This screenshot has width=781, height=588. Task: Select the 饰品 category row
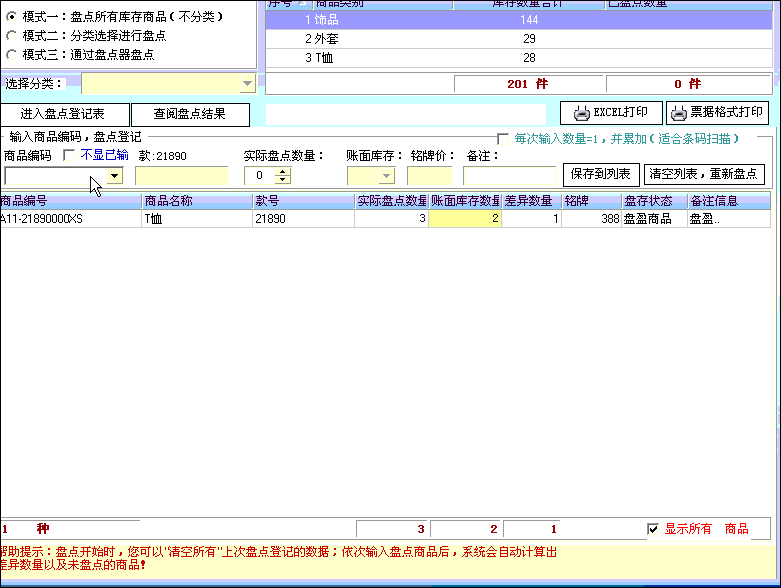point(519,20)
